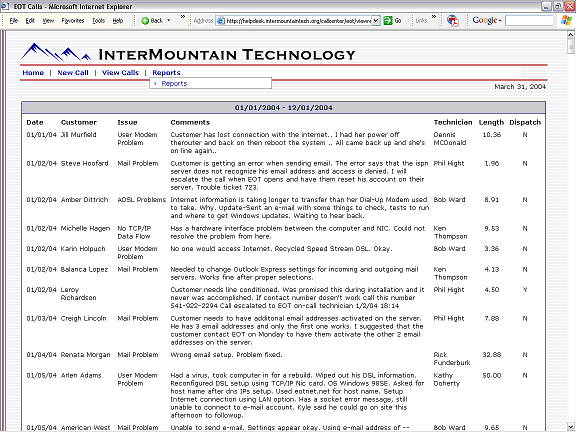Click the InterMountain Technology mountain logo
The height and width of the screenshot is (432, 576).
[x=56, y=52]
